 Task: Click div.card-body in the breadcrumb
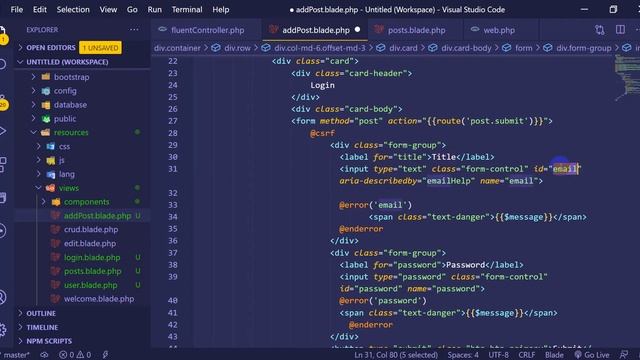(x=466, y=48)
